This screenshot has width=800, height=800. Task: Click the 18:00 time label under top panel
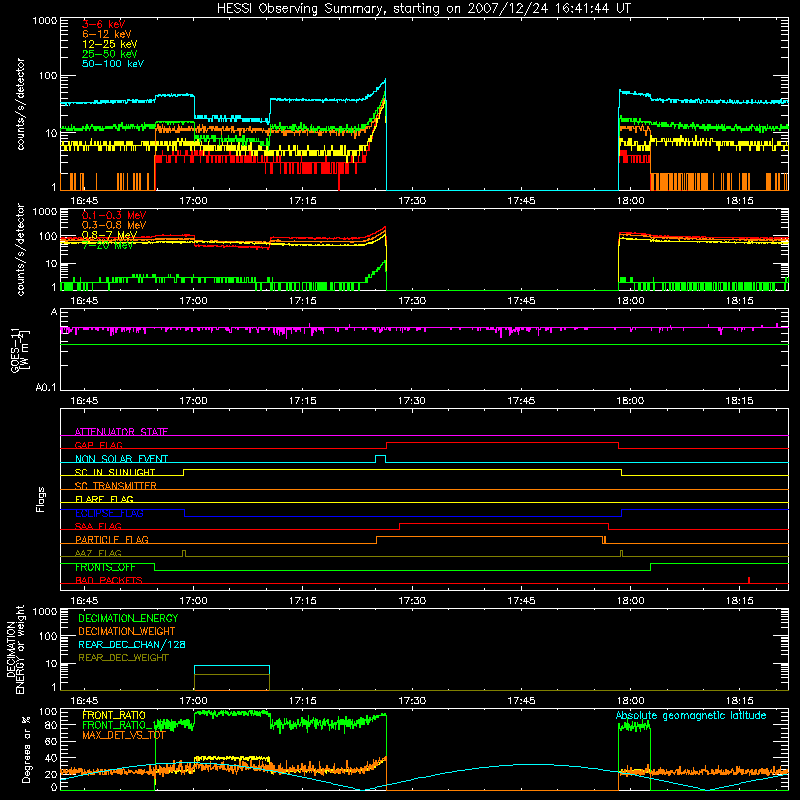630,201
